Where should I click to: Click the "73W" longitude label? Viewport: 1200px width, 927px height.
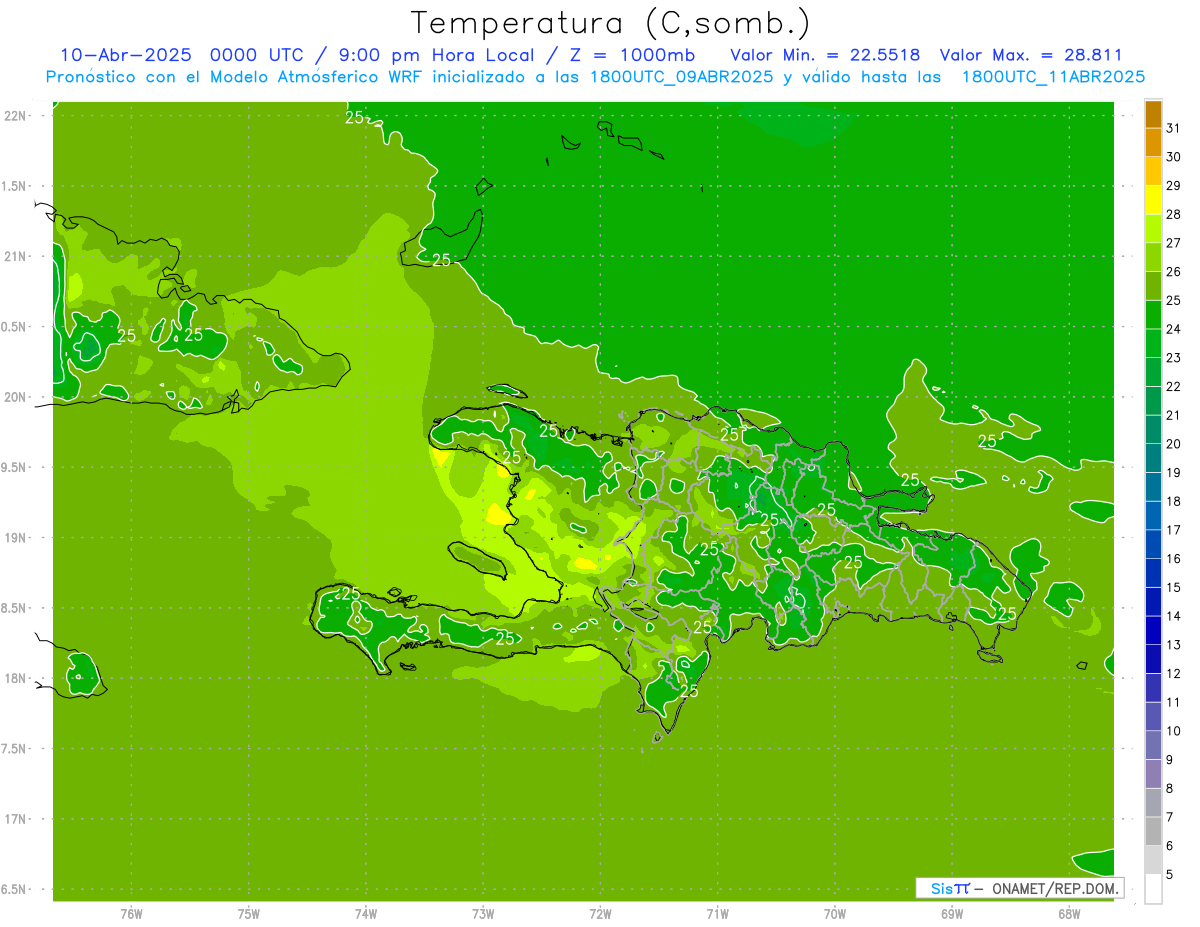[x=483, y=913]
